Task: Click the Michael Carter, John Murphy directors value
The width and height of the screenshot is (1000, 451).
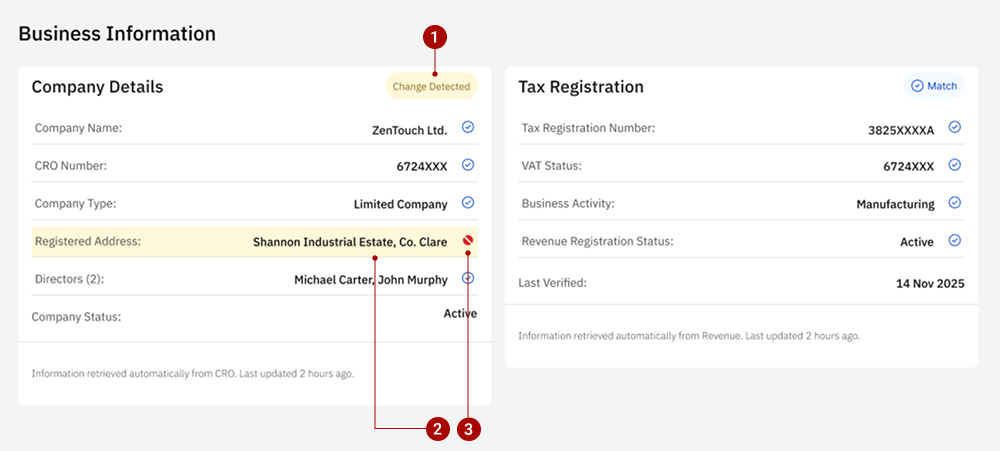Action: point(370,280)
